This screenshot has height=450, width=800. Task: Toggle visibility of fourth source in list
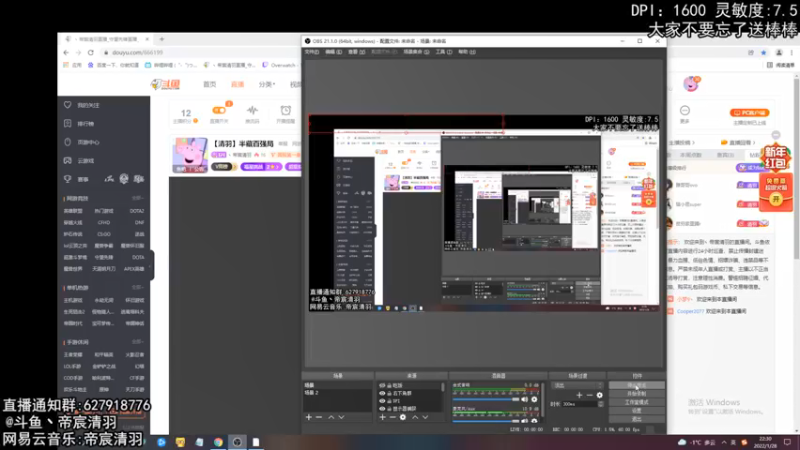[x=382, y=409]
